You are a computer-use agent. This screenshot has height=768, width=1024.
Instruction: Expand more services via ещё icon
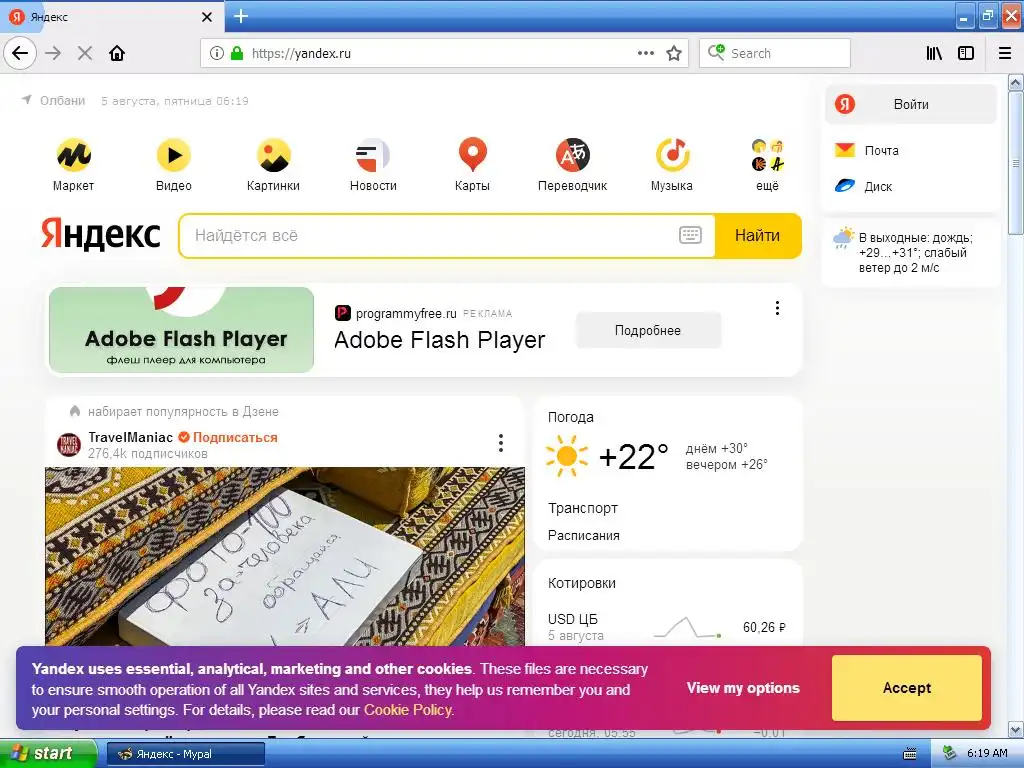[x=767, y=165]
